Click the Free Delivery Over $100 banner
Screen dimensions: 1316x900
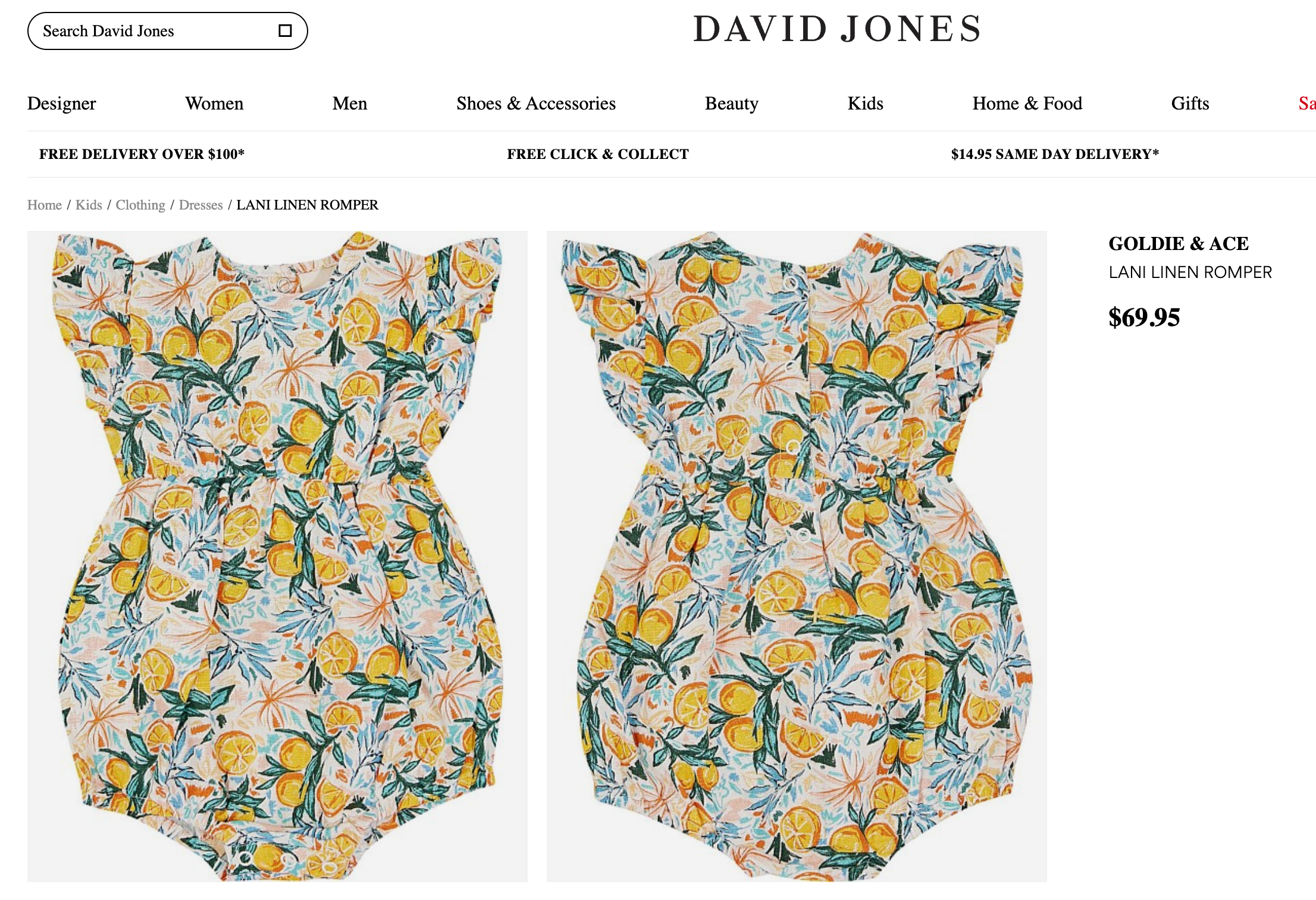[142, 154]
